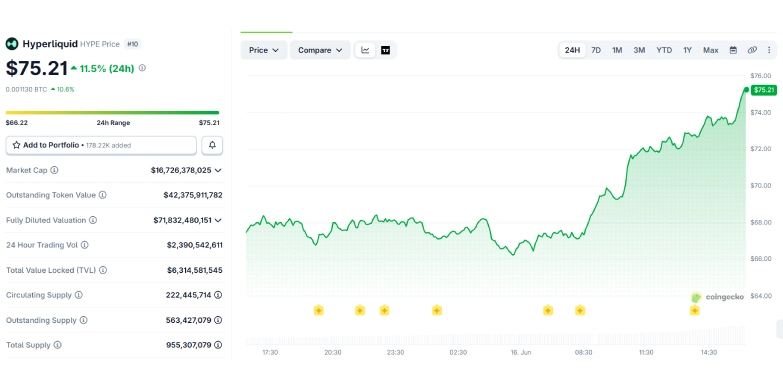Select the YTD time range
Image resolution: width=783 pixels, height=388 pixels.
click(664, 50)
